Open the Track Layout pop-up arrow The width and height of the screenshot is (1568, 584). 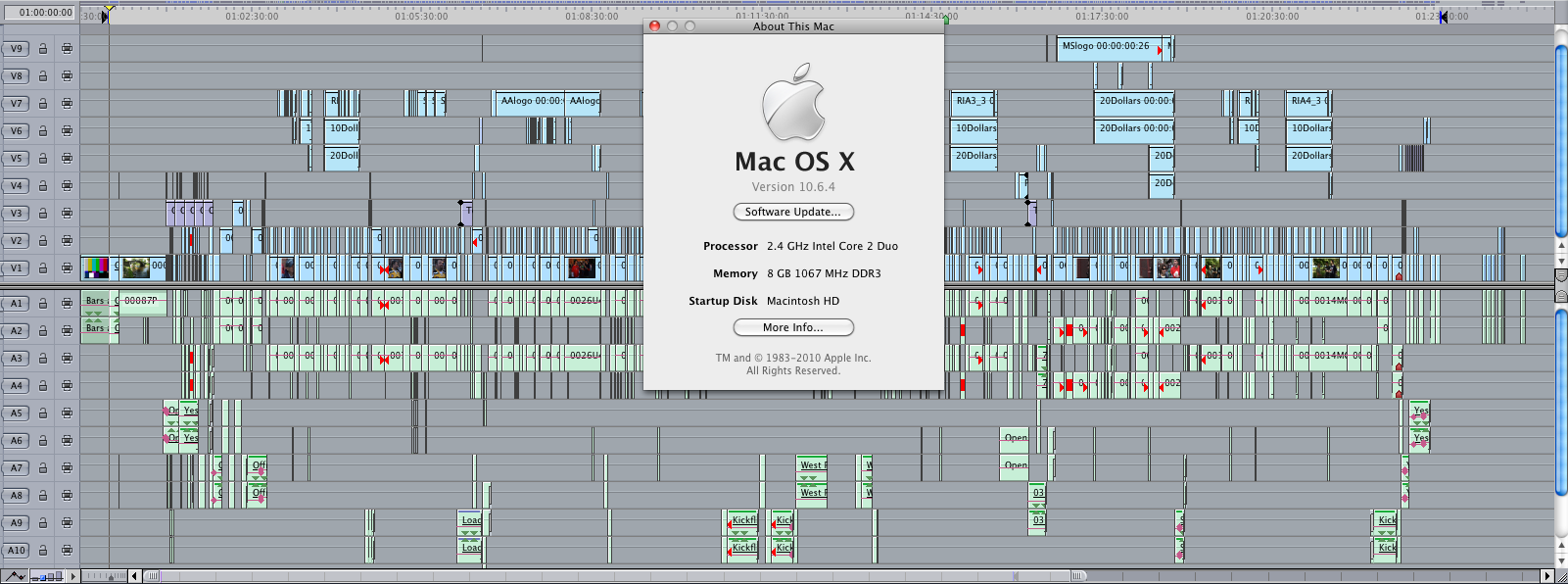72,576
